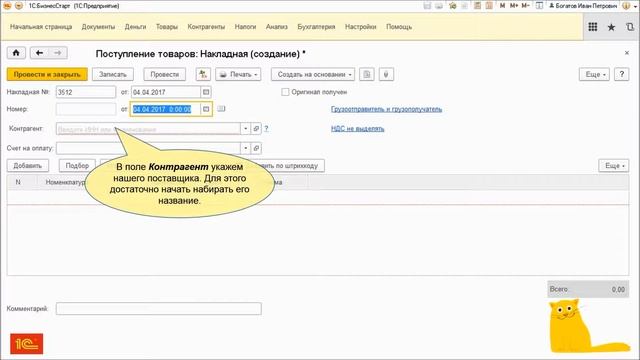This screenshot has width=640, height=360.
Task: Click the Провести и закрыть button
Action: 47,74
